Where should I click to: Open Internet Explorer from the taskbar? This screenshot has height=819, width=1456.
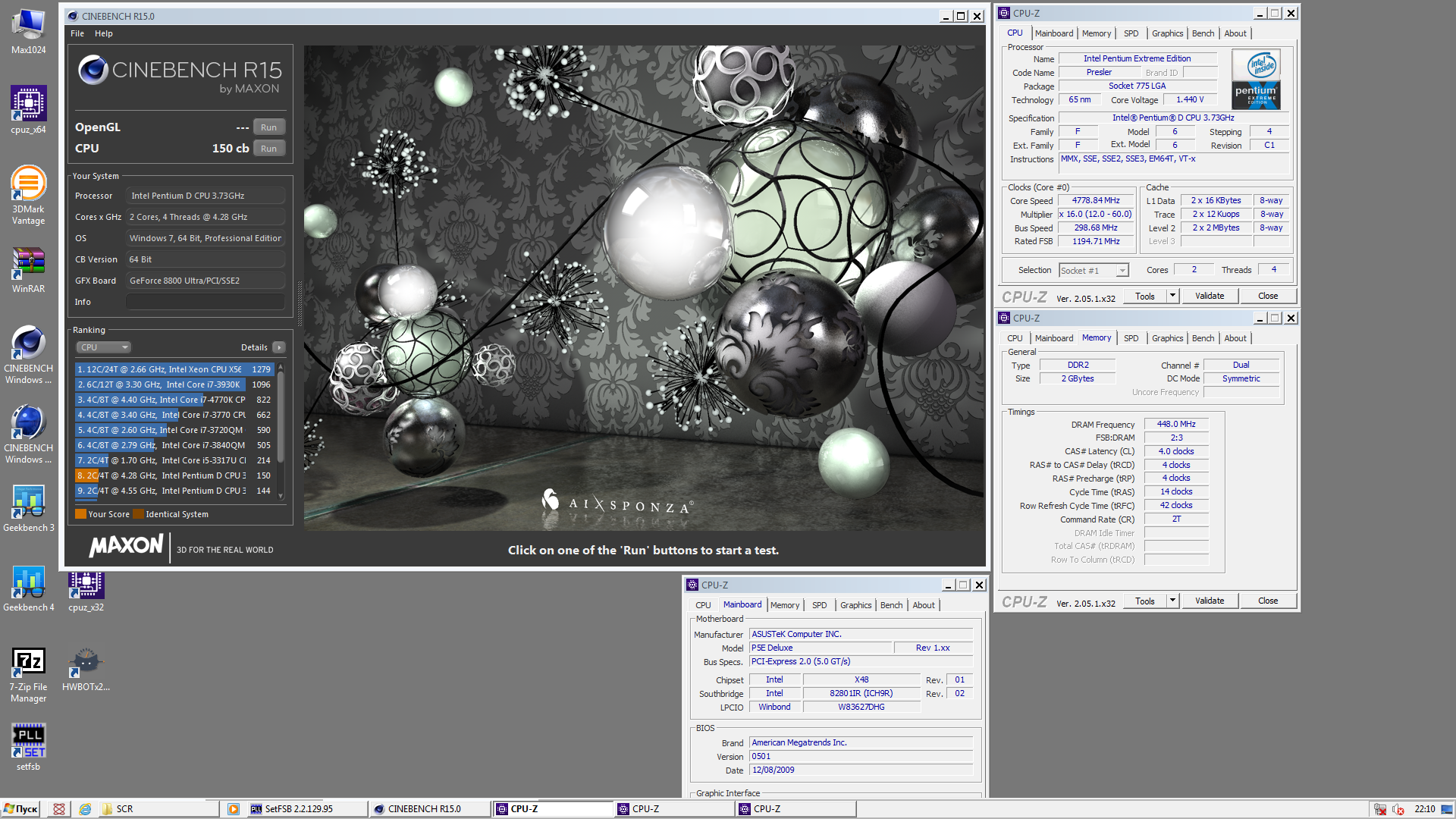[x=85, y=809]
